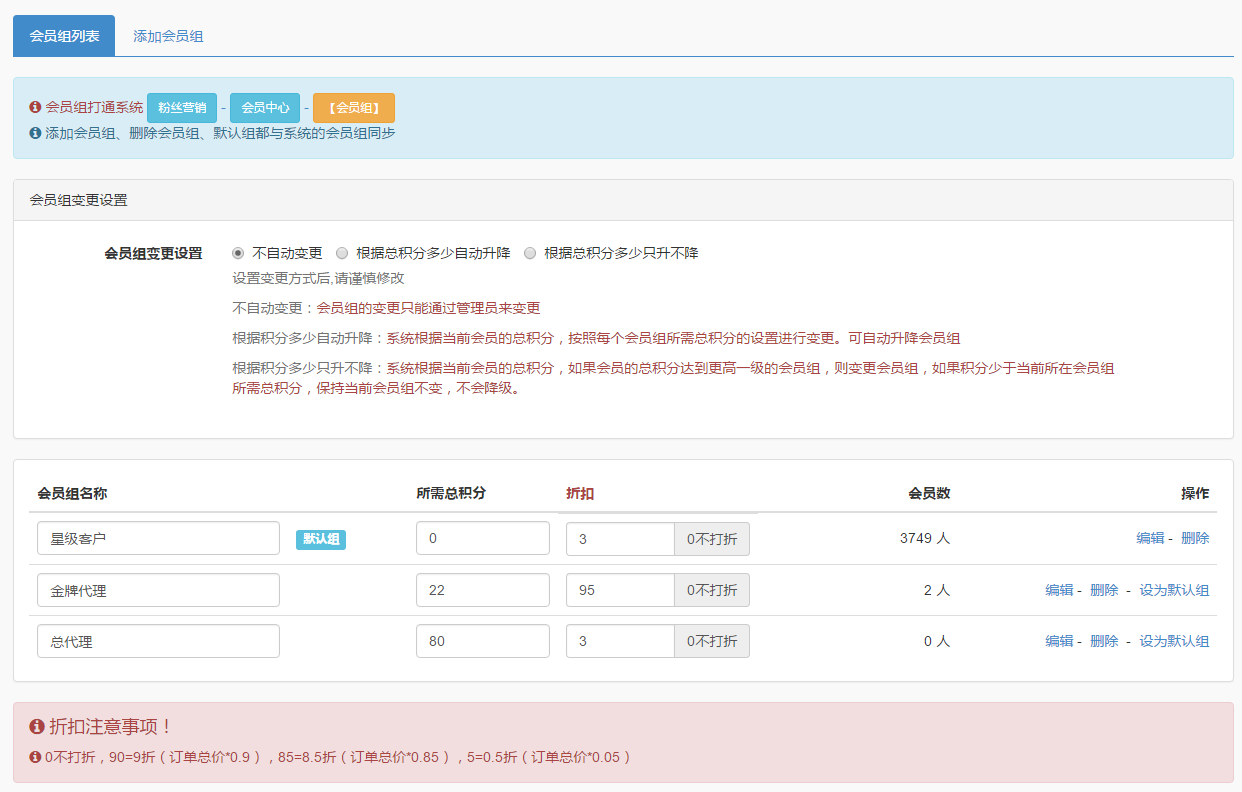This screenshot has width=1242, height=792.
Task: Click the 0不打折 addon in the 星级客户 row
Action: (712, 539)
